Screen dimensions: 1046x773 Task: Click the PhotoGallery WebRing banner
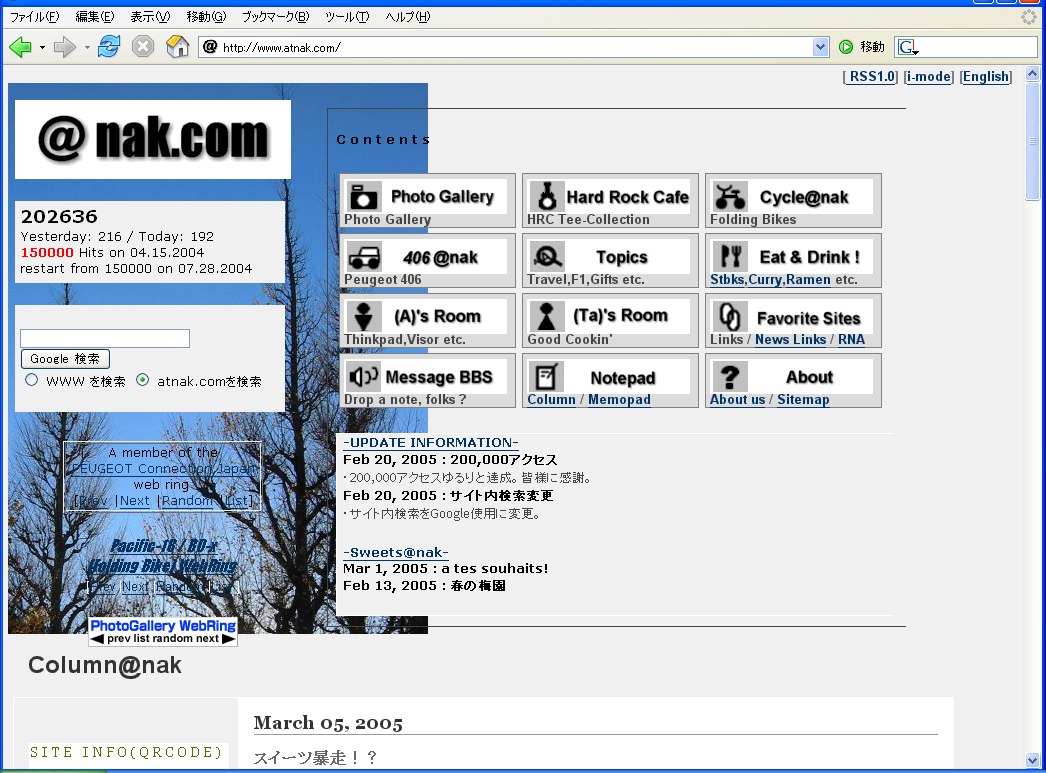tap(163, 632)
